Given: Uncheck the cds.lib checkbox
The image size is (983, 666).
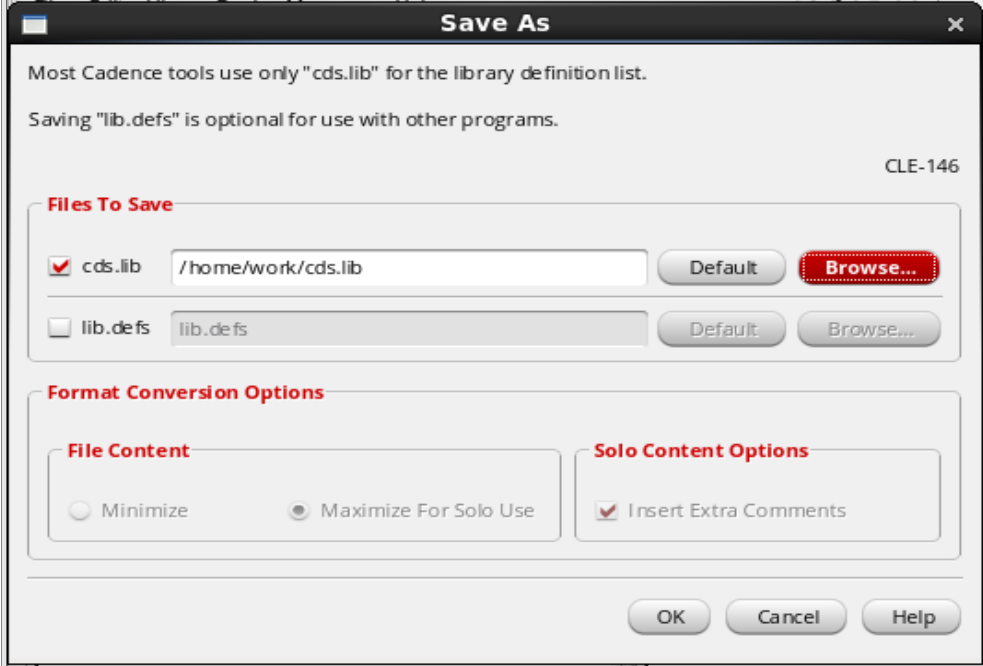Looking at the screenshot, I should pos(60,268).
